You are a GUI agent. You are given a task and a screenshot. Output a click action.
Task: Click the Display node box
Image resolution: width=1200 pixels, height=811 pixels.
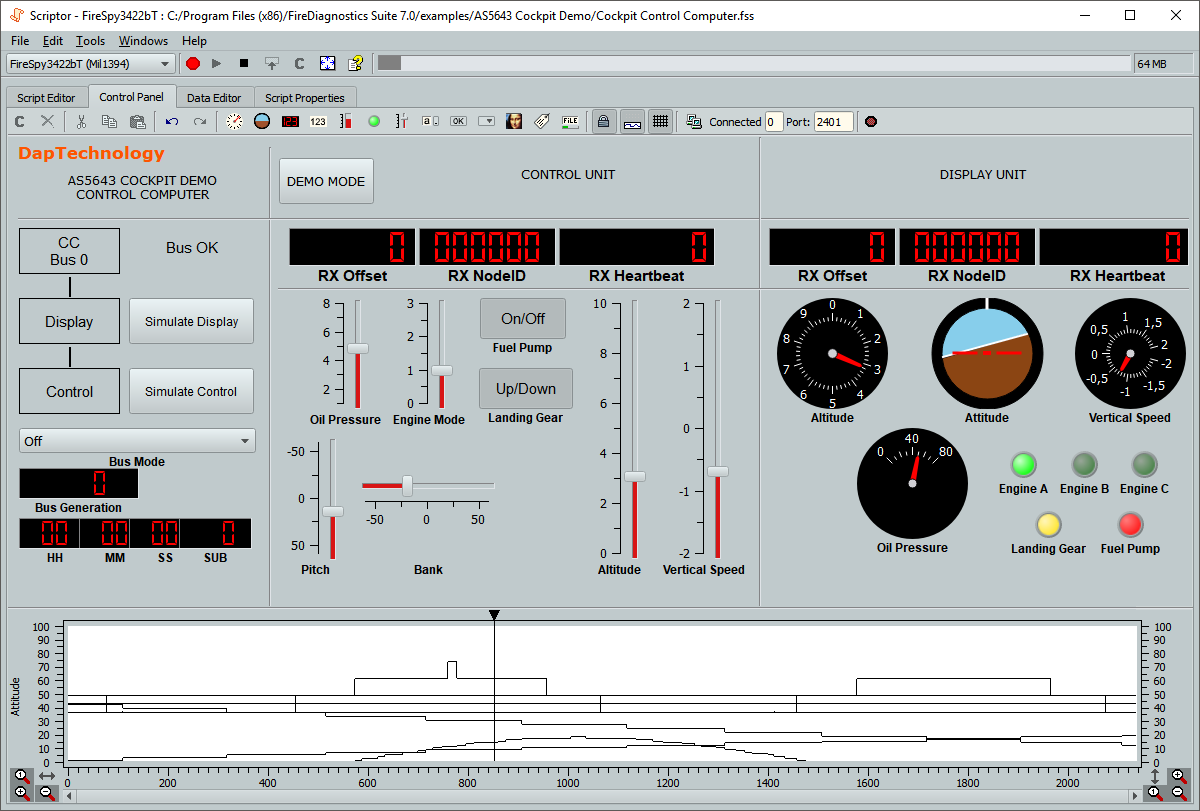pyautogui.click(x=69, y=321)
